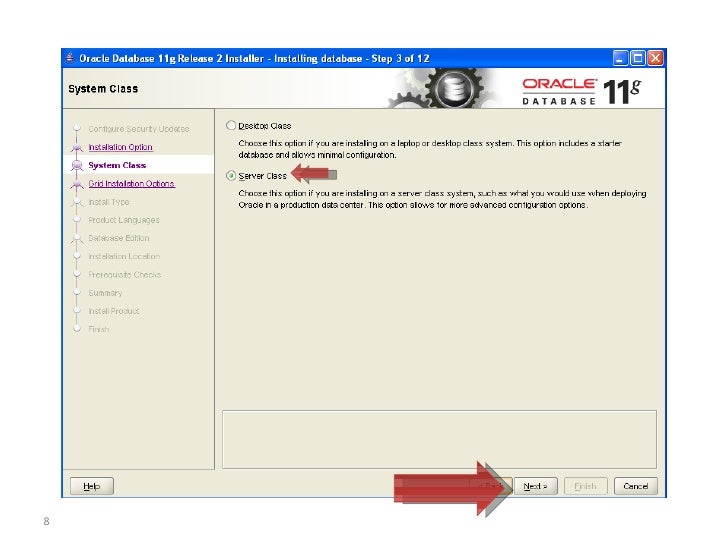Viewport: 728px width, 546px height.
Task: Click the empty message area box
Action: 439,439
